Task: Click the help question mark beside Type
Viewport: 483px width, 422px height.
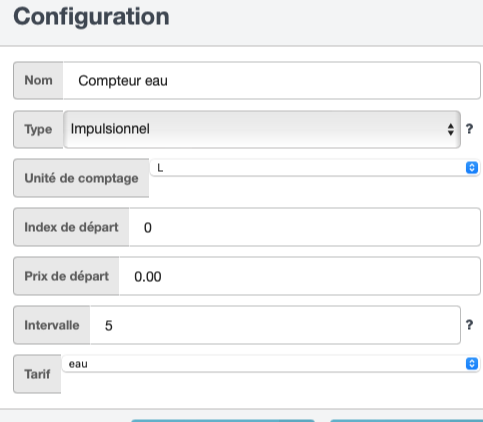Action: [469, 129]
